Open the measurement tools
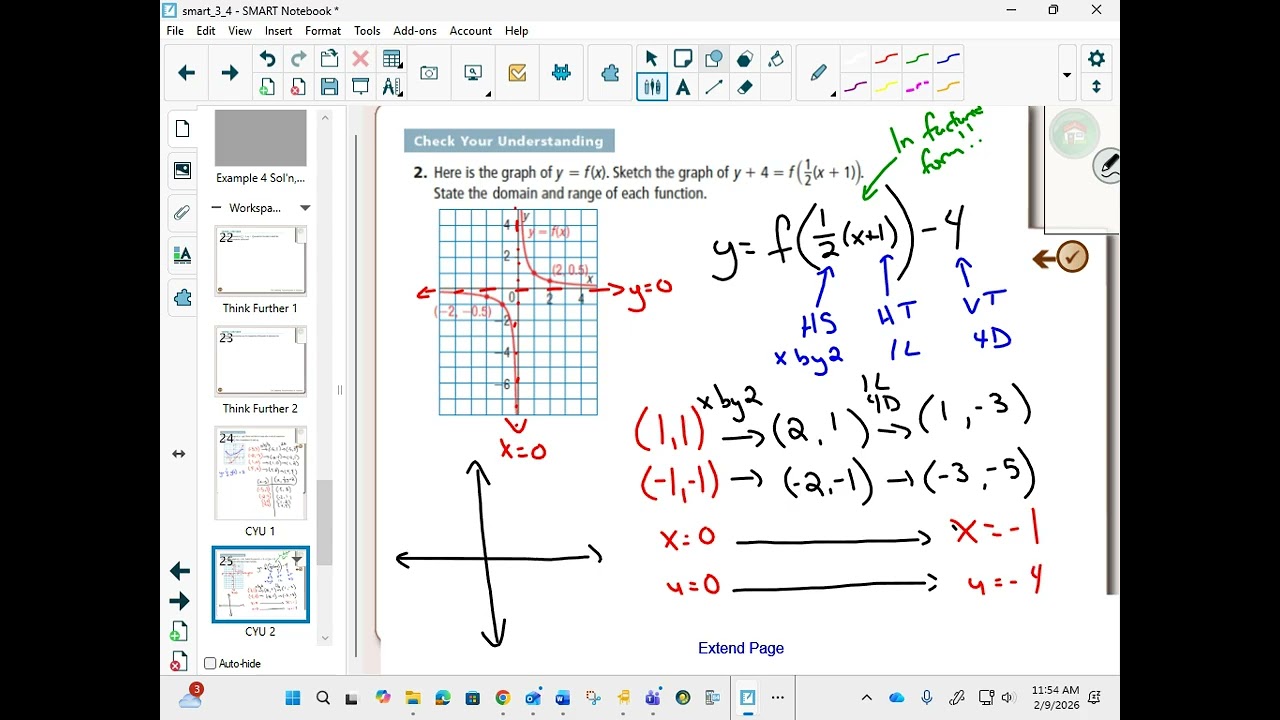Viewport: 1280px width, 720px height. click(x=392, y=87)
